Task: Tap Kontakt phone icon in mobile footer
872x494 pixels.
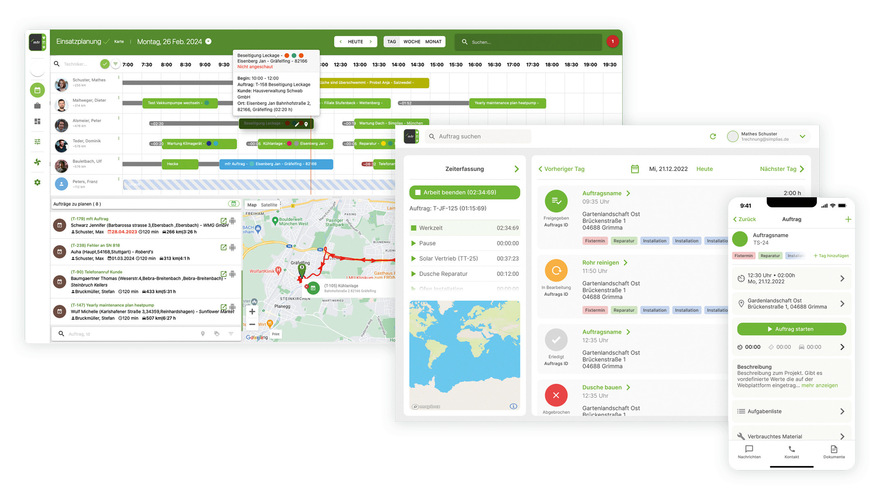Action: point(791,451)
